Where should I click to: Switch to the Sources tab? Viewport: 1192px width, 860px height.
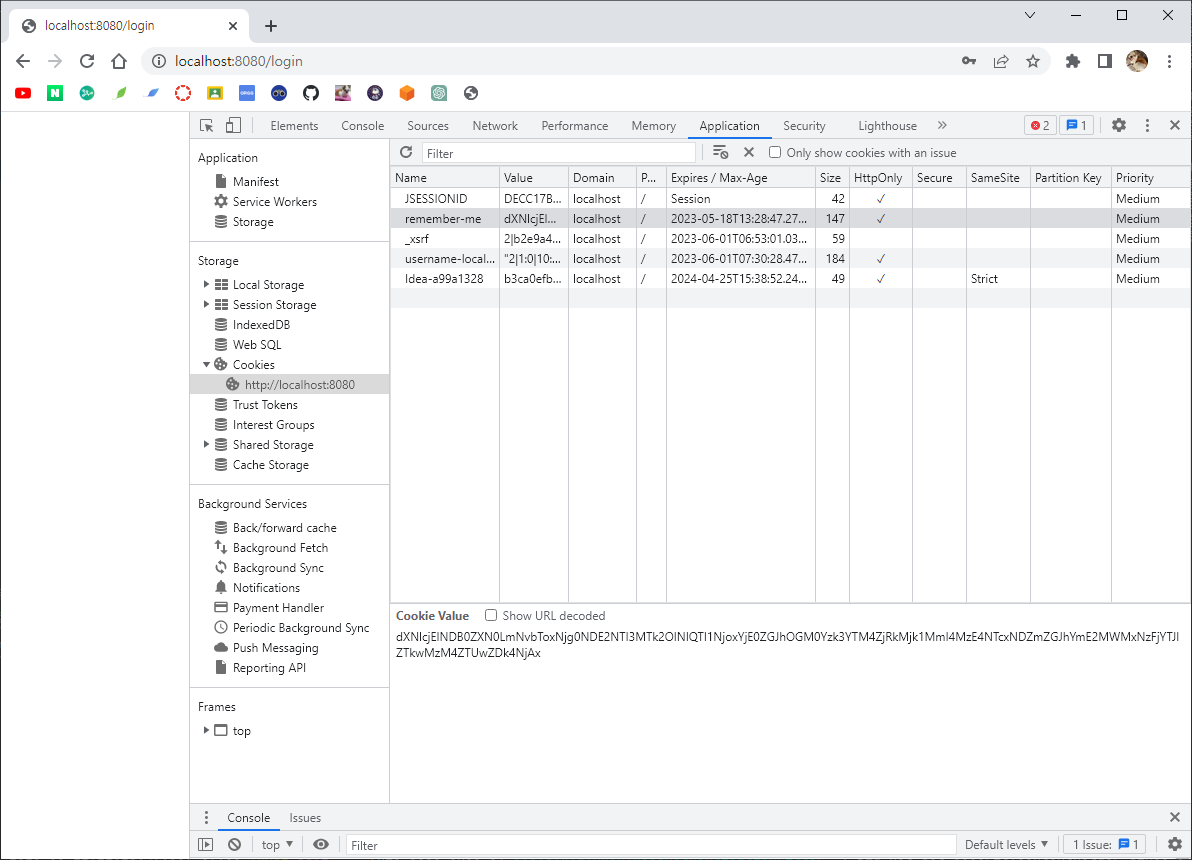coord(428,125)
